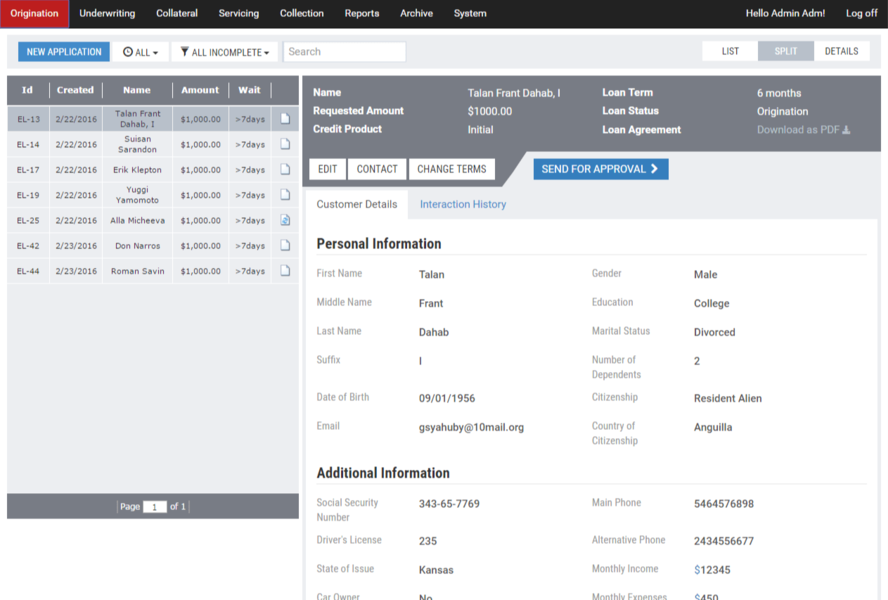The image size is (888, 600).
Task: Click SEND FOR APPROVAL button
Action: pyautogui.click(x=600, y=169)
